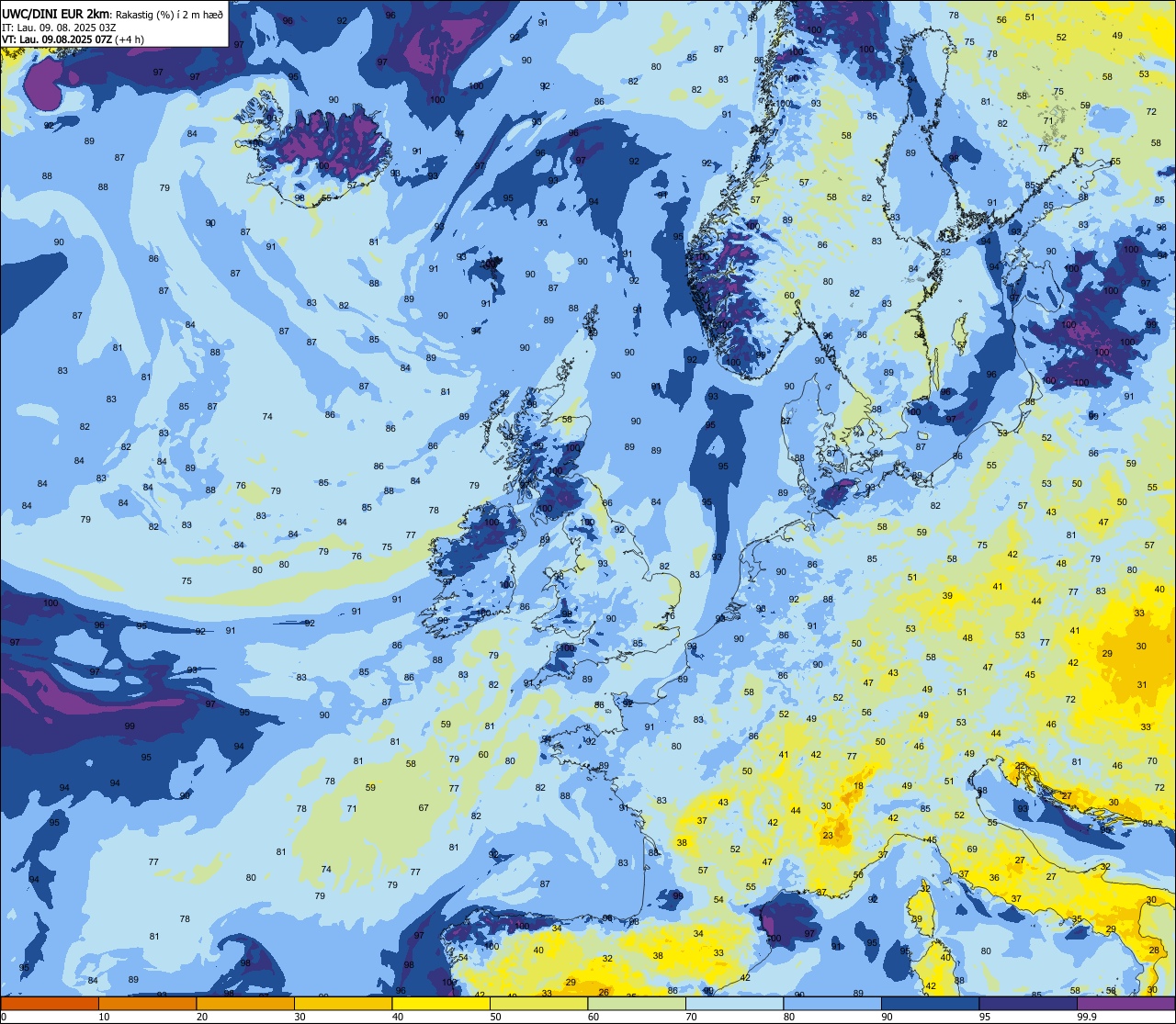Click the legend tick label '99.9'
1176x1024 pixels.
click(1088, 1017)
